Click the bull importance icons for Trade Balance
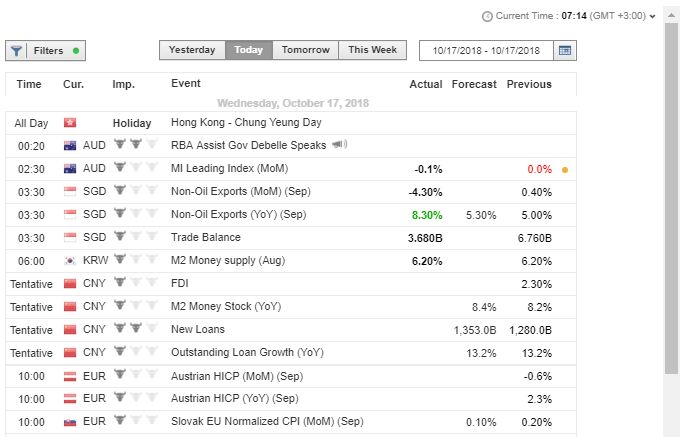Viewport: 684px width, 437px height. 136,237
